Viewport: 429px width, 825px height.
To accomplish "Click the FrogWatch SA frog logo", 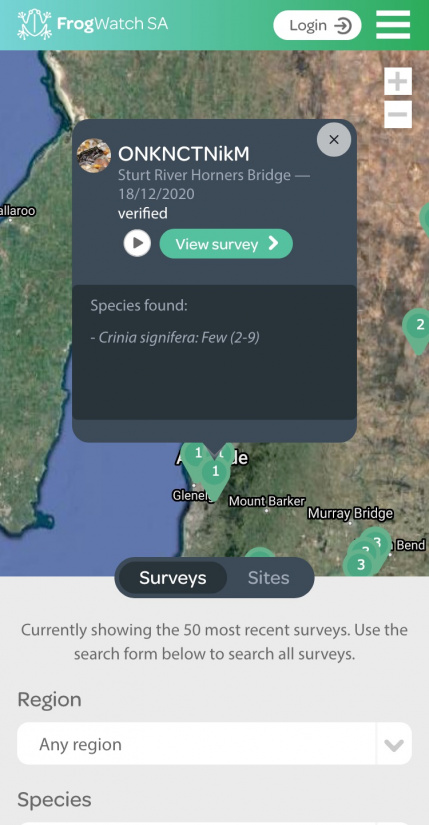I will point(34,25).
